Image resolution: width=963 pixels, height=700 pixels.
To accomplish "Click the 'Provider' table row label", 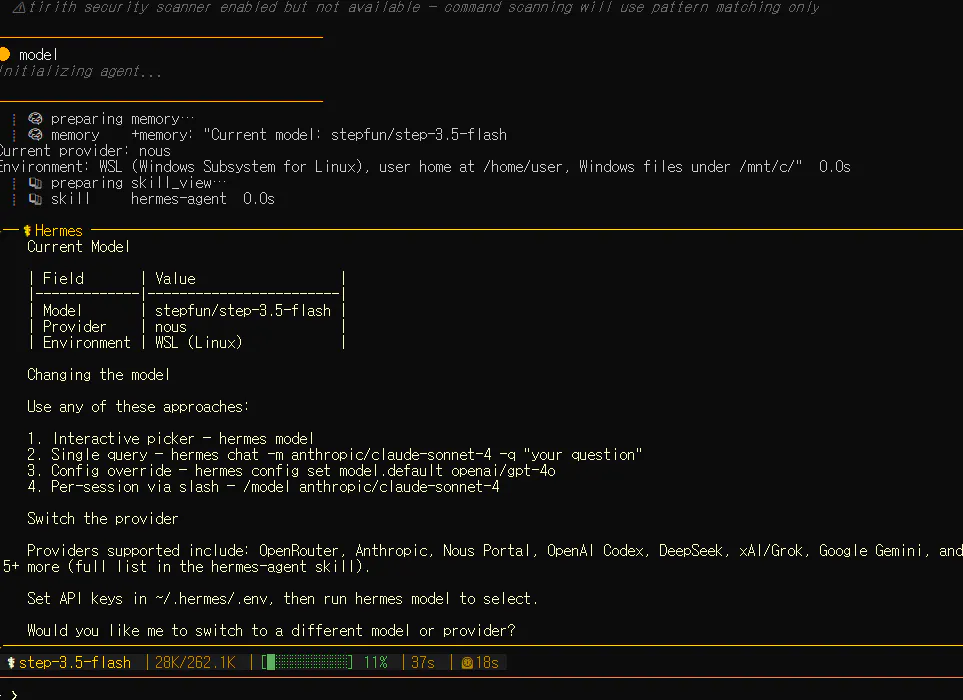I will [74, 327].
